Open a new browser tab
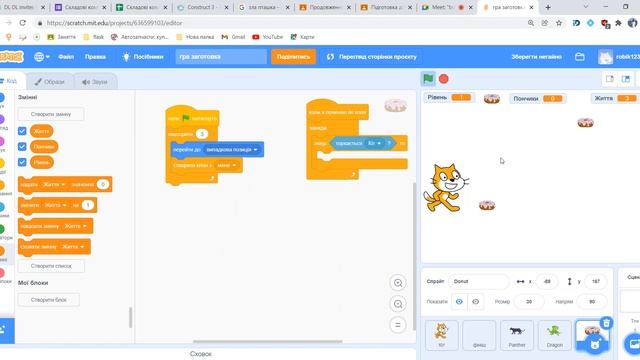The width and height of the screenshot is (640, 360). [548, 7]
